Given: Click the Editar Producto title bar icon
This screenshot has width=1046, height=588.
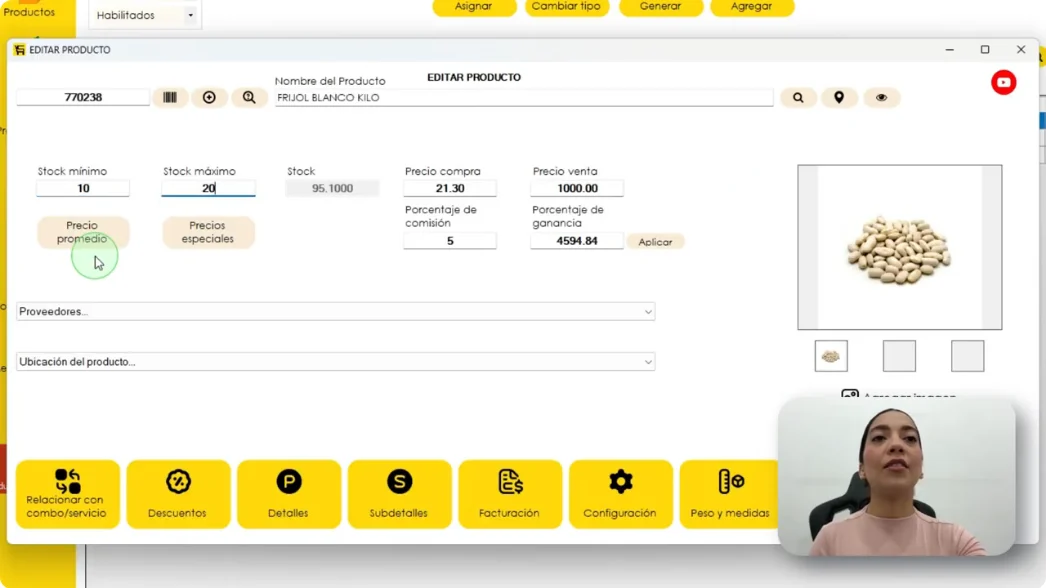Looking at the screenshot, I should (x=19, y=50).
